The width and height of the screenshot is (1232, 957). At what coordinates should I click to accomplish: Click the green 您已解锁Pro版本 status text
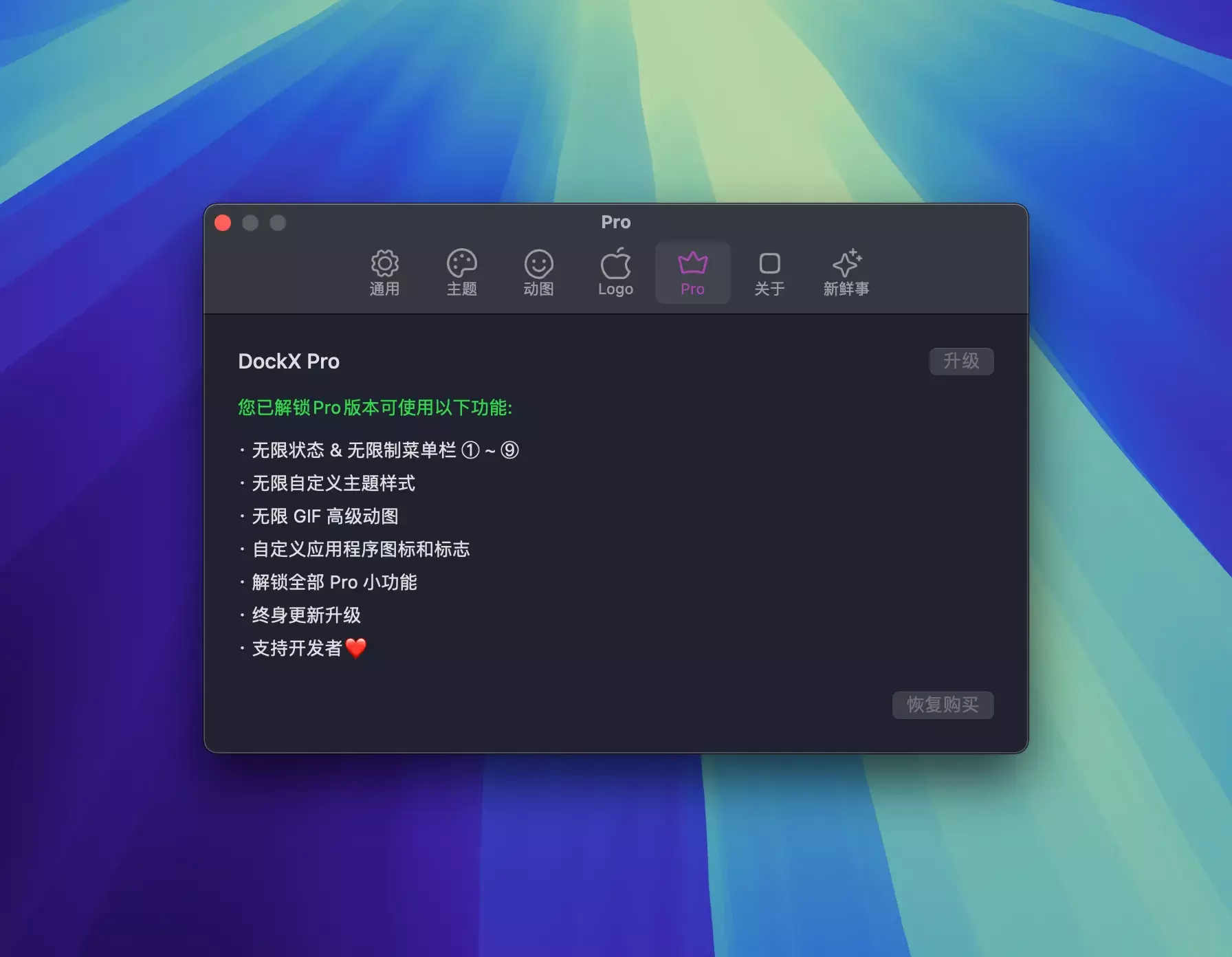click(x=375, y=408)
